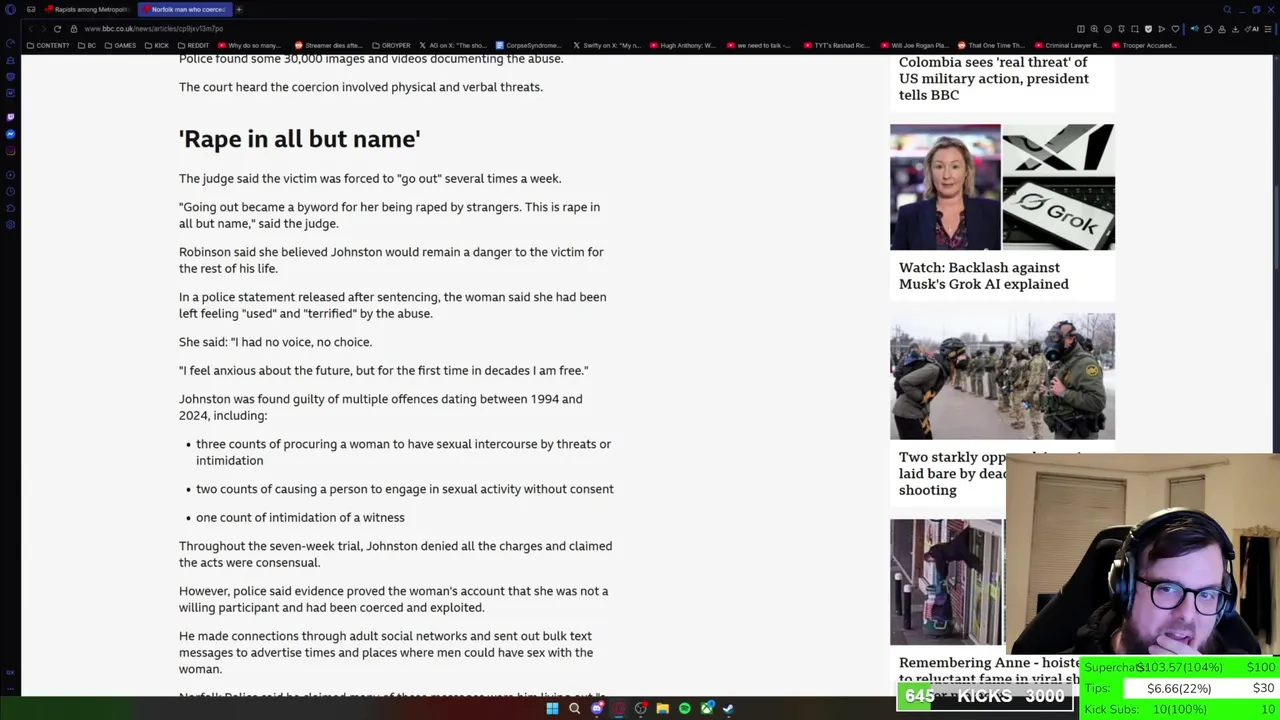Click the padlock site security icon
1280x720 pixels.
pyautogui.click(x=74, y=29)
